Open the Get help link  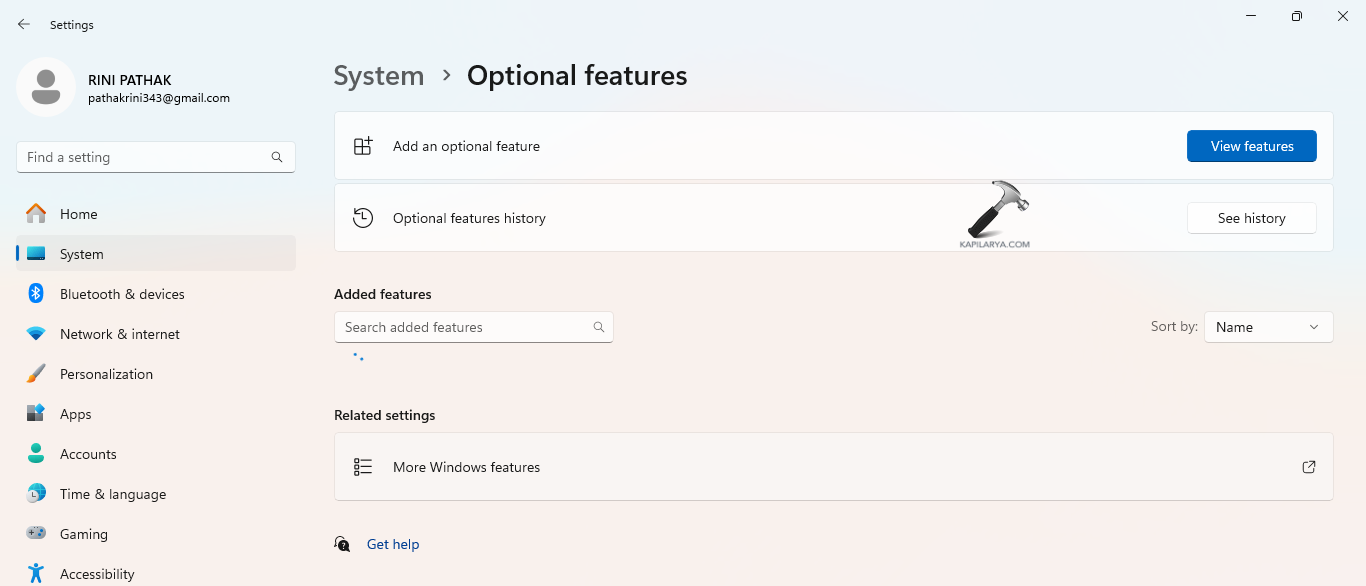[x=393, y=544]
